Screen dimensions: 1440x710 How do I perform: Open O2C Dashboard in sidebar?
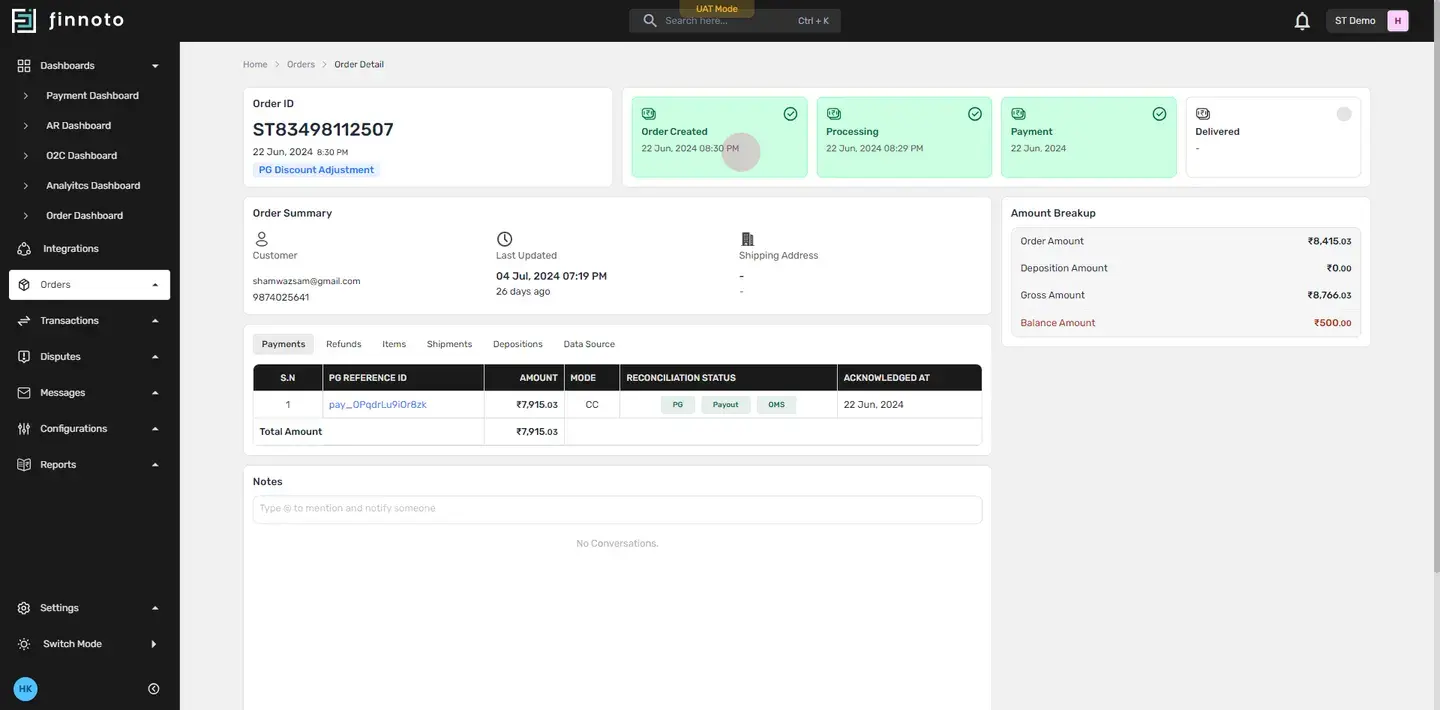(x=81, y=156)
